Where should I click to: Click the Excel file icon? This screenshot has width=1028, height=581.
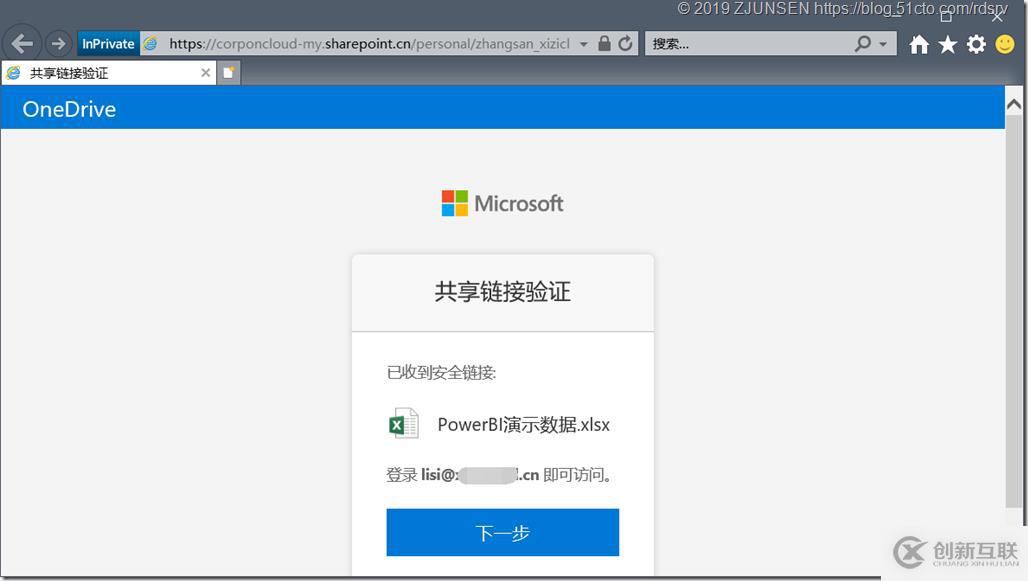403,424
